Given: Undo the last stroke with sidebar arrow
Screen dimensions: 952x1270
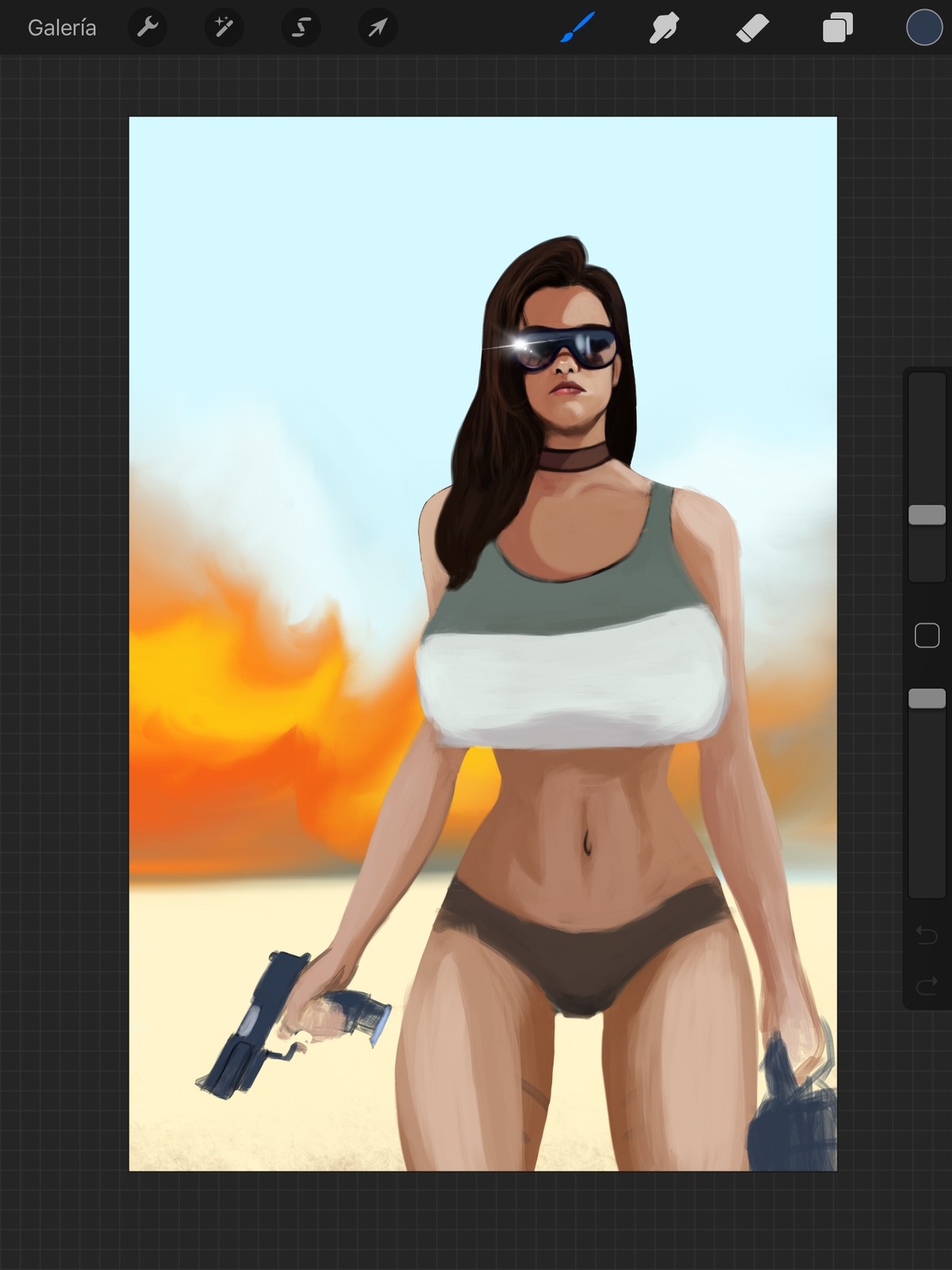Looking at the screenshot, I should [927, 935].
